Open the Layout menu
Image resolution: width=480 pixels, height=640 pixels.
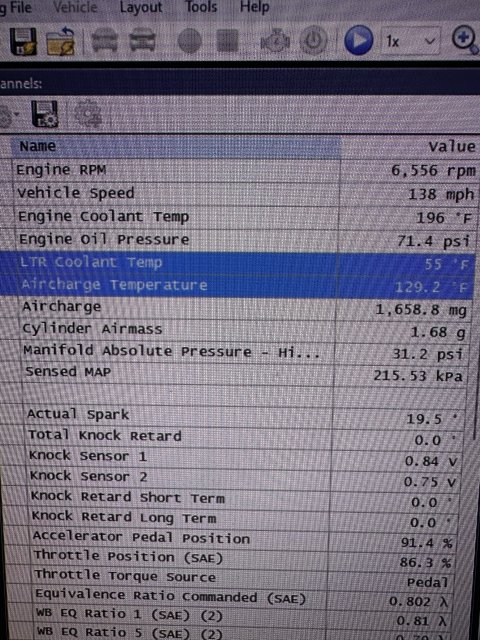141,7
